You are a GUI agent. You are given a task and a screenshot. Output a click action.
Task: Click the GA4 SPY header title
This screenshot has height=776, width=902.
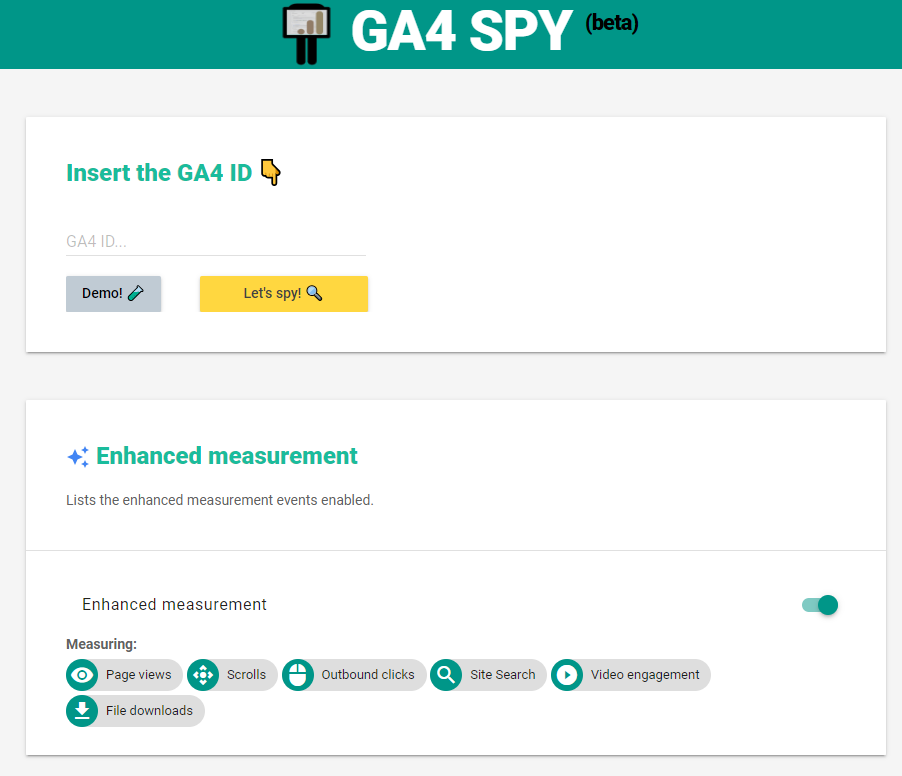(x=461, y=31)
